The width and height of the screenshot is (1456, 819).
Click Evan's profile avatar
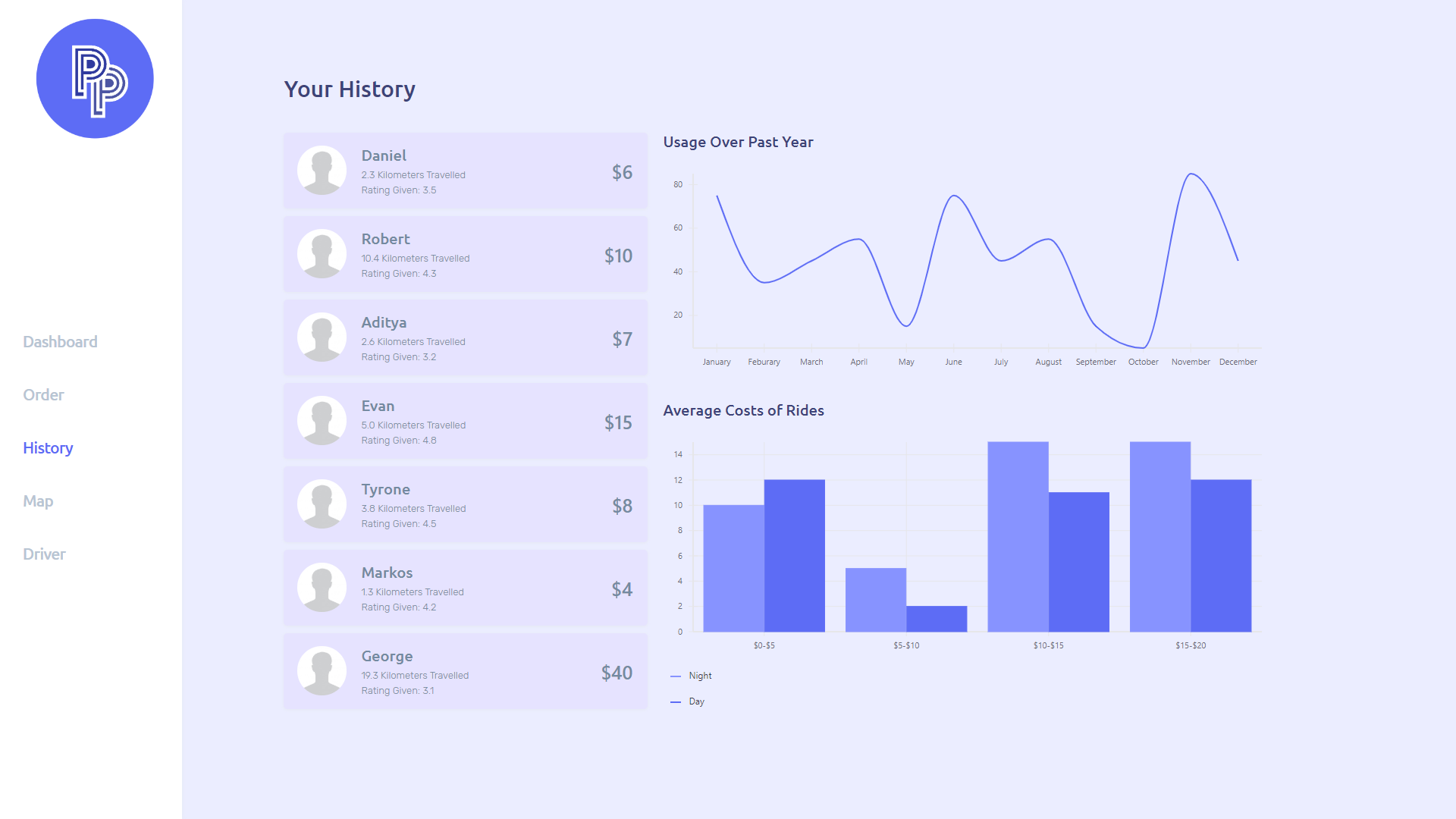click(x=322, y=421)
